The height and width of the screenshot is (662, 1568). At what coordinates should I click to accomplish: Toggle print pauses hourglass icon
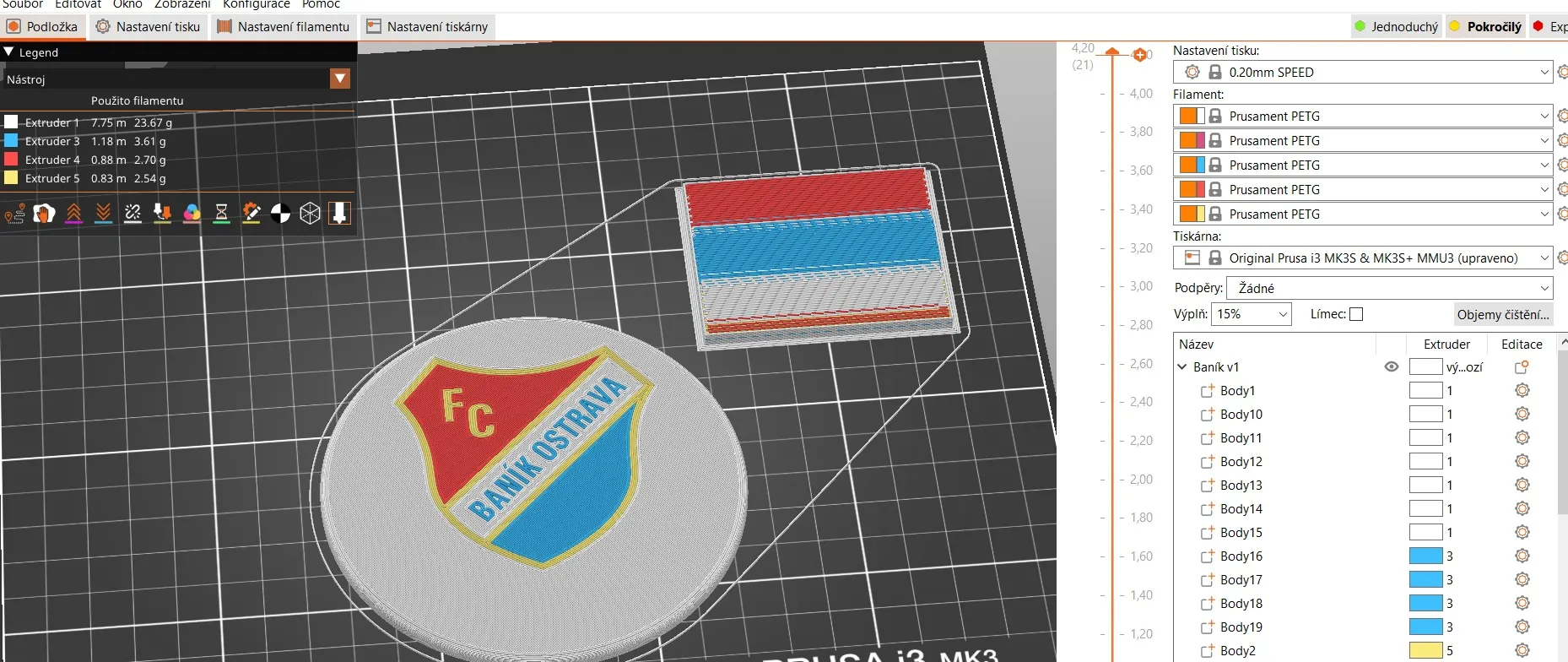pos(221,214)
